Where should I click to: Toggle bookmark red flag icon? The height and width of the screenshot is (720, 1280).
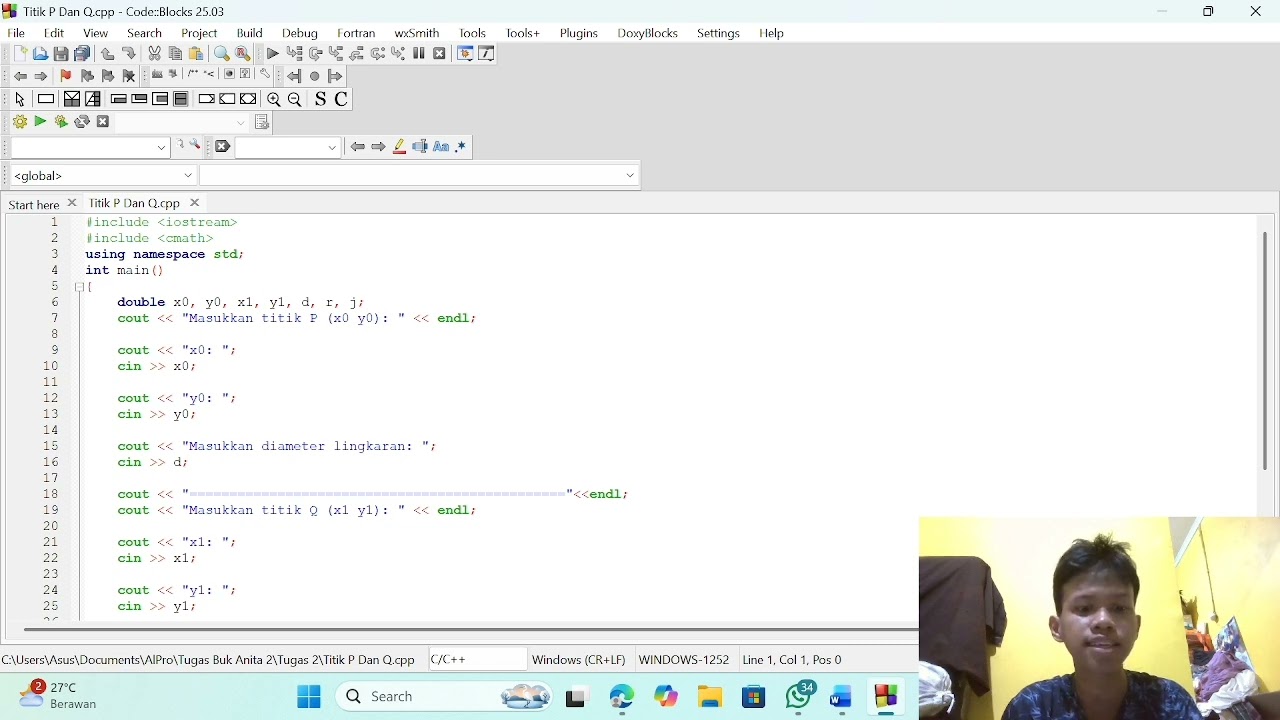[x=66, y=76]
